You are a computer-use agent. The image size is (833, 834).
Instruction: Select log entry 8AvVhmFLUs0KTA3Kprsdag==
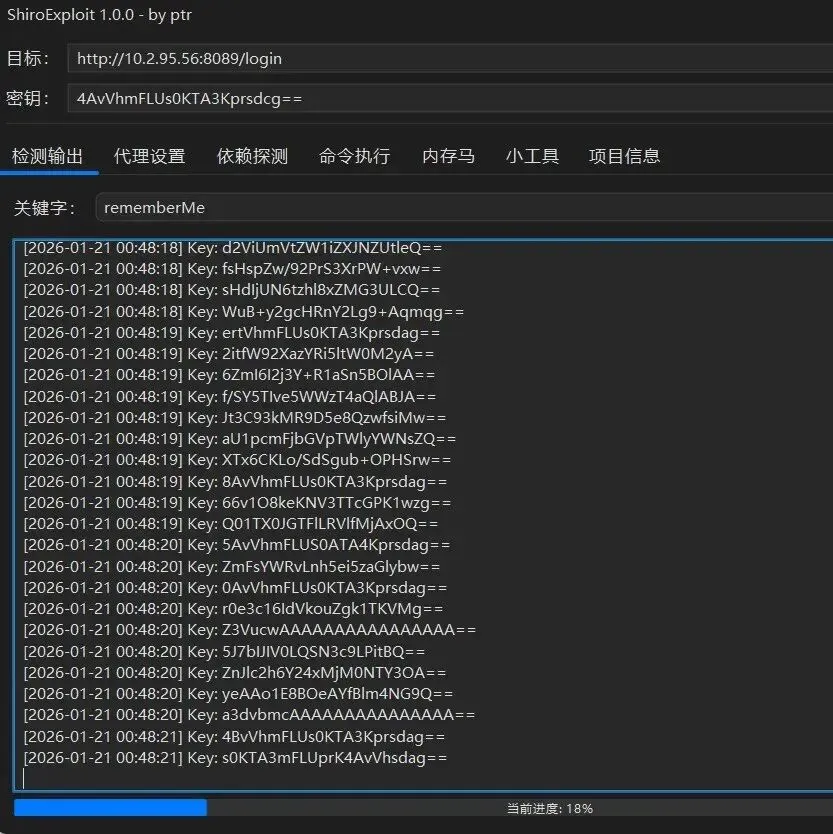pos(235,481)
